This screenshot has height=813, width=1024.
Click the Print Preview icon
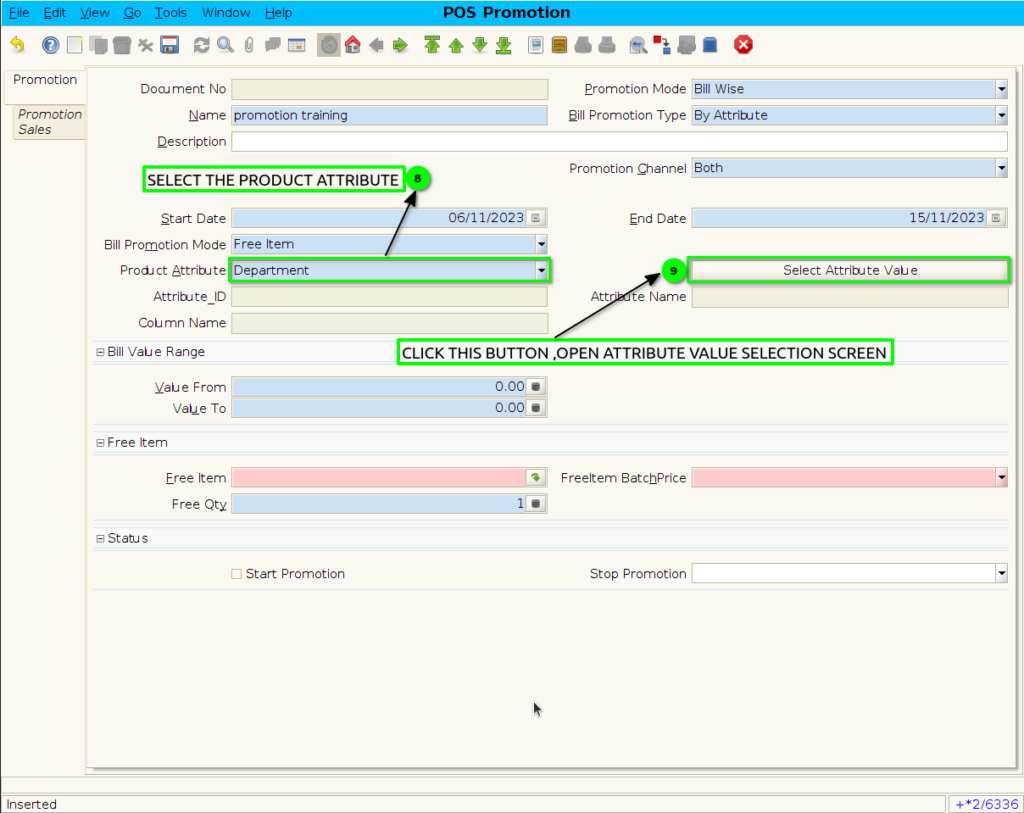(x=583, y=45)
